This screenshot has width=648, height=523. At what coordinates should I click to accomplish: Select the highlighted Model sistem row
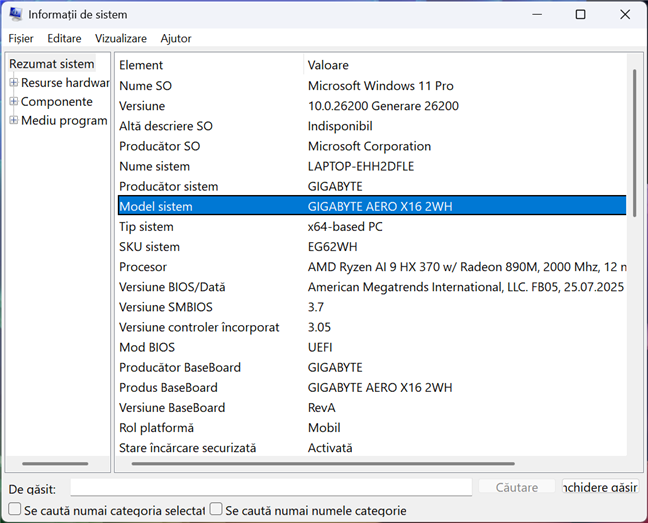372,206
